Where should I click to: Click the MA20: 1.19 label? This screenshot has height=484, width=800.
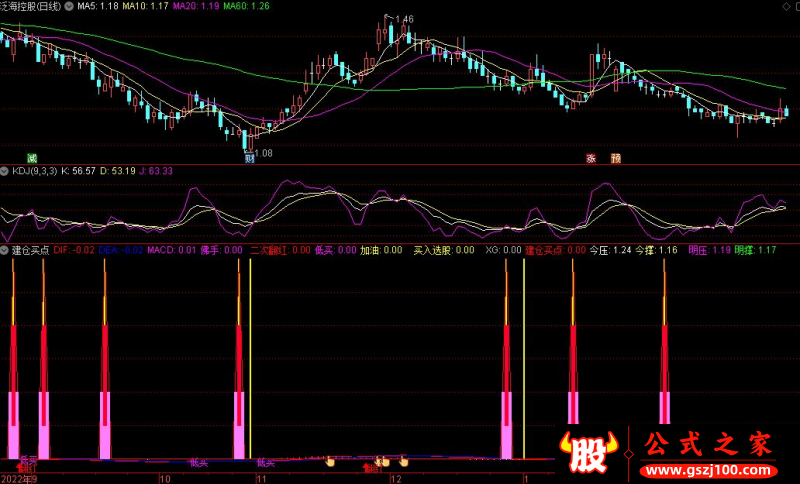coord(196,7)
